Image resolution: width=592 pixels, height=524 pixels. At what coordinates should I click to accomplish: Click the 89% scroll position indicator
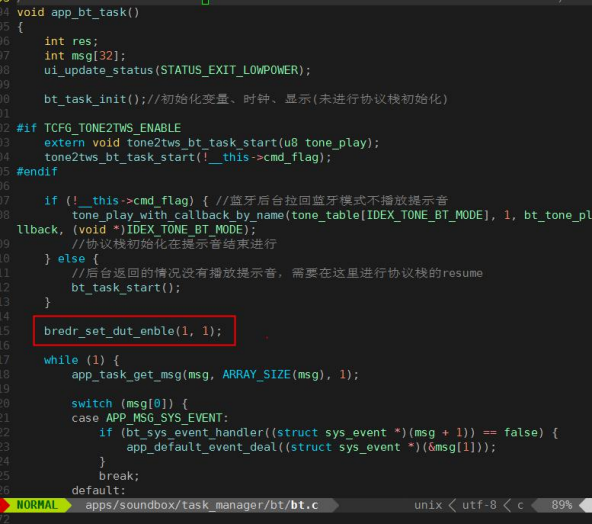(x=561, y=505)
